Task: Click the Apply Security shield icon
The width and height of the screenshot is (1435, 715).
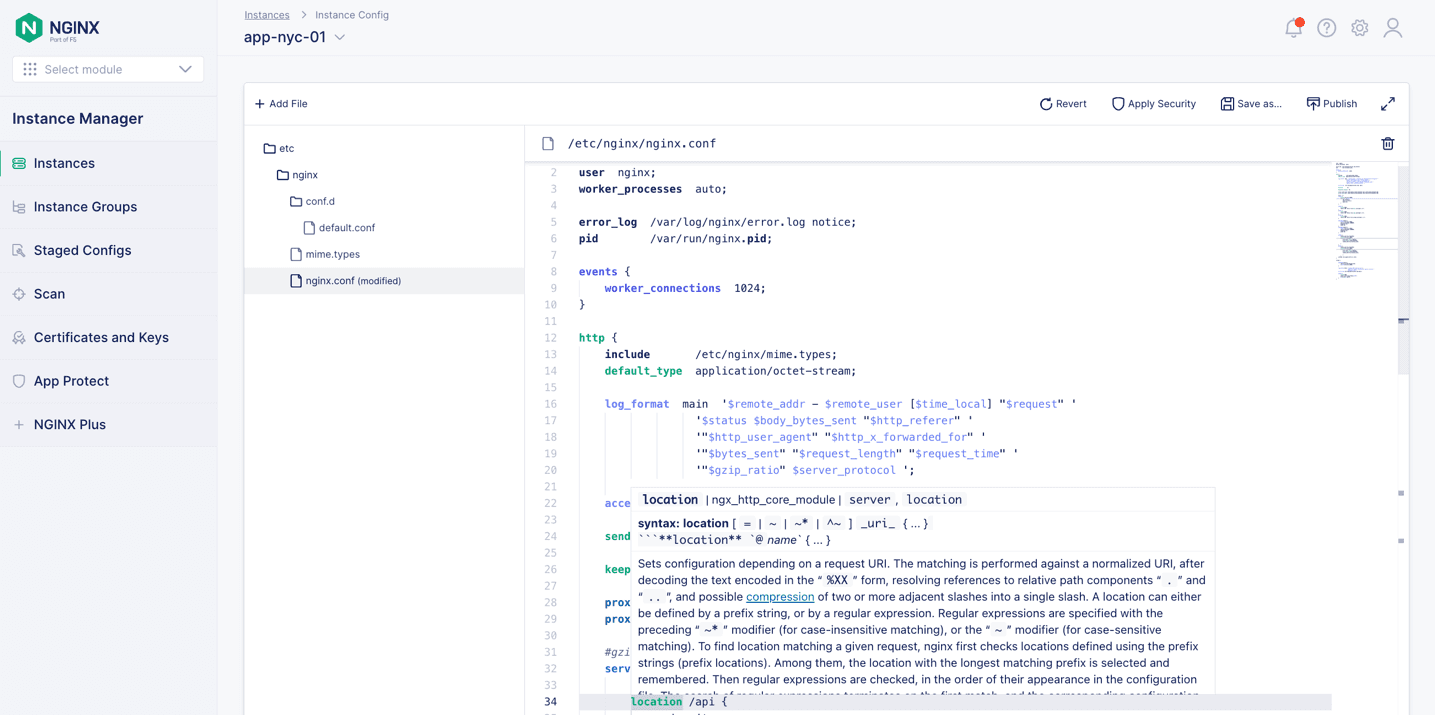Action: click(x=1117, y=103)
